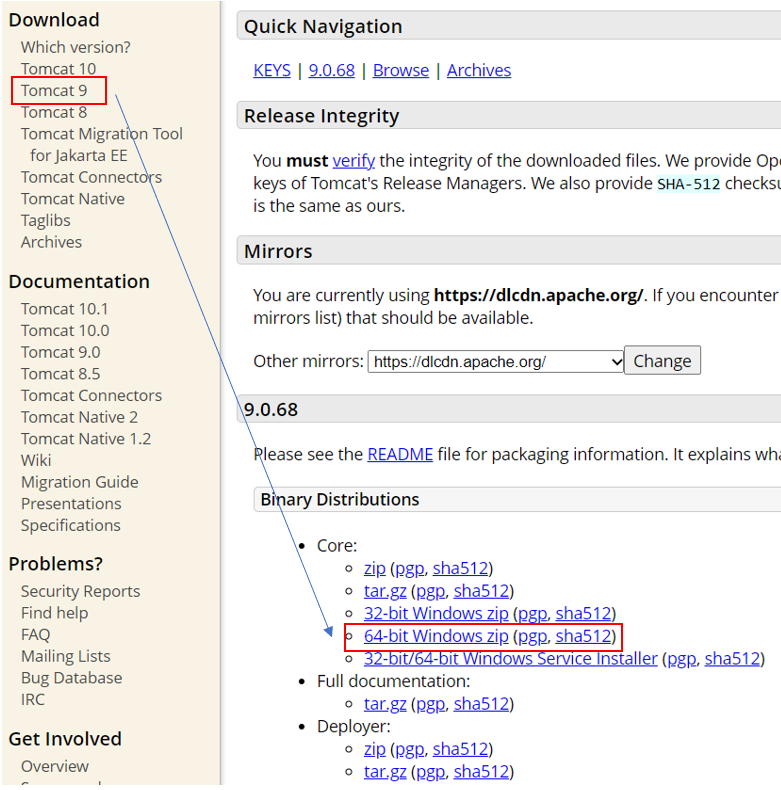
Task: Open sha512 for Deployer tar.gz
Action: tap(482, 772)
